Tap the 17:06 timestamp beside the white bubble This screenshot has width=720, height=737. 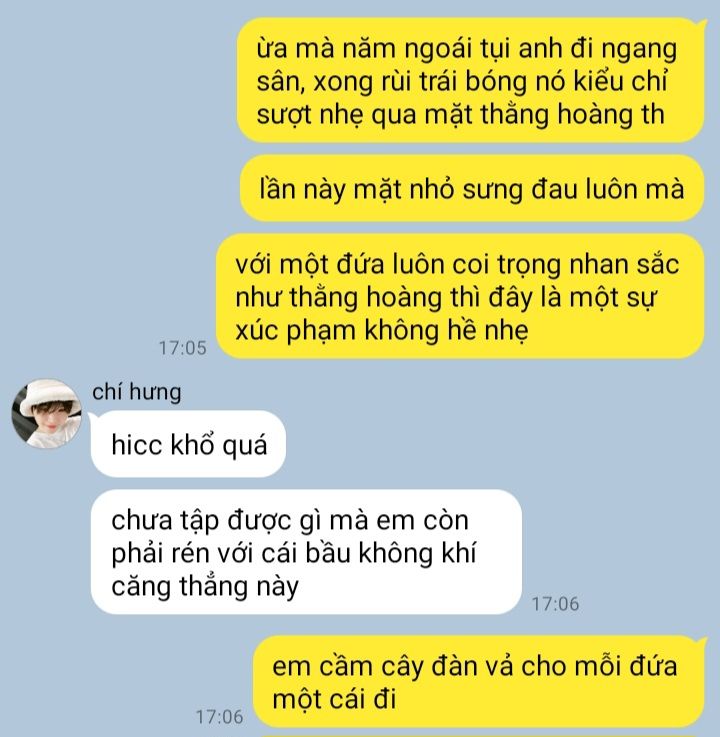(555, 604)
